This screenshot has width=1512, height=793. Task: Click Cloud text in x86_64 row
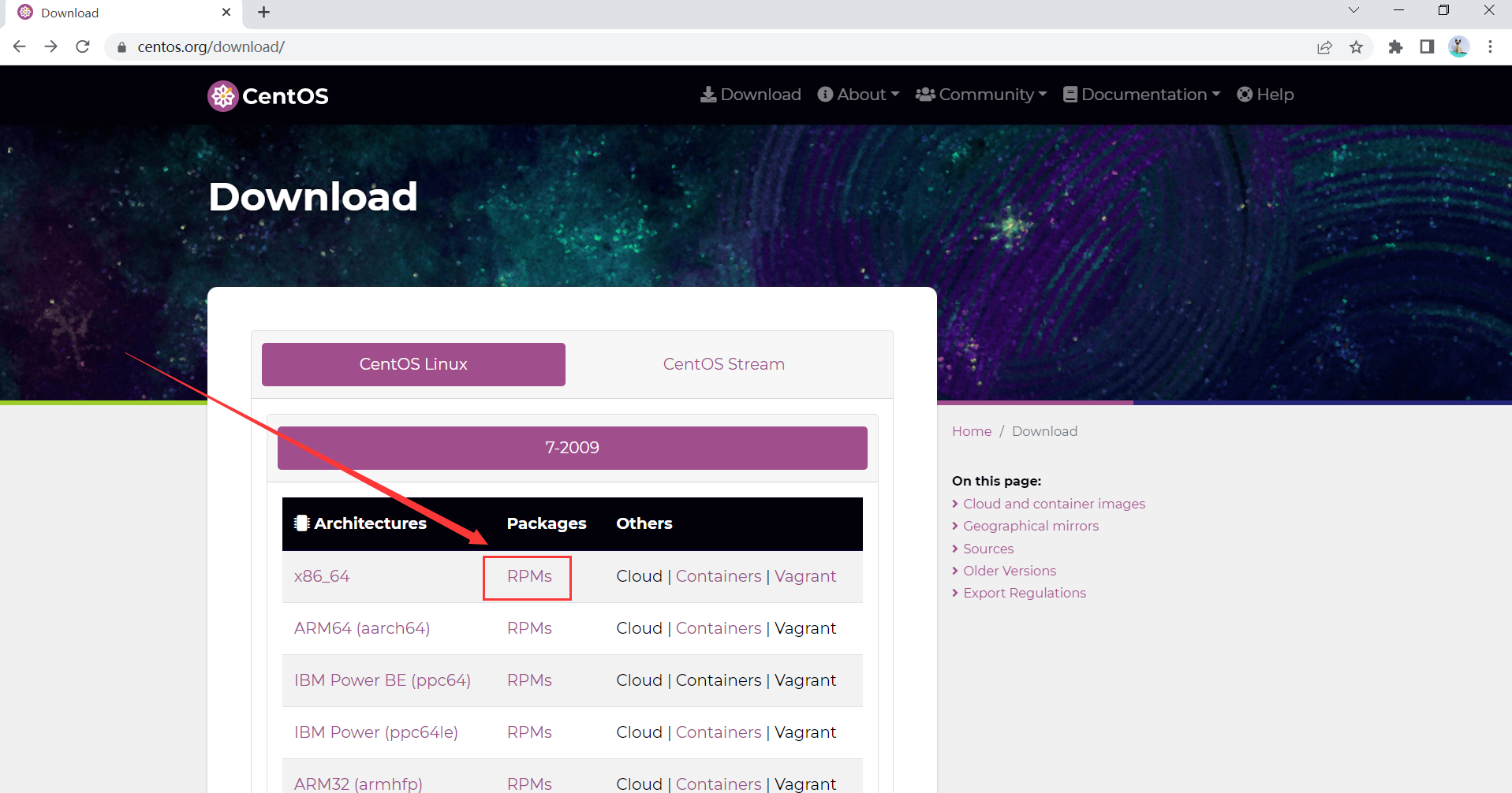(x=640, y=576)
